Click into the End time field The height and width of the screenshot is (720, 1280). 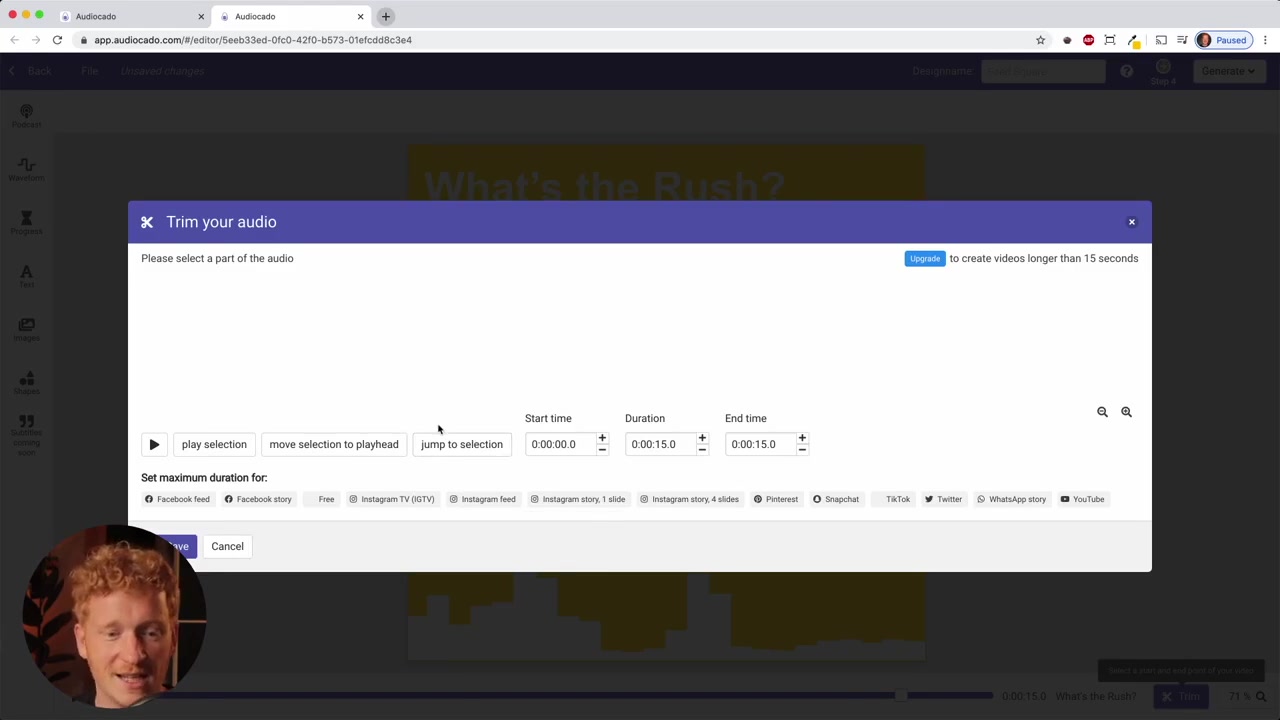(759, 444)
